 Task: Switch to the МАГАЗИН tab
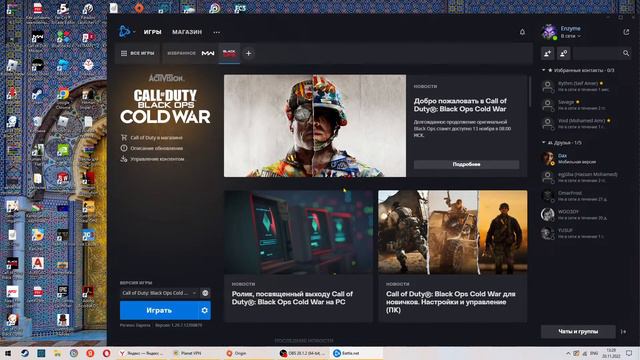187,32
